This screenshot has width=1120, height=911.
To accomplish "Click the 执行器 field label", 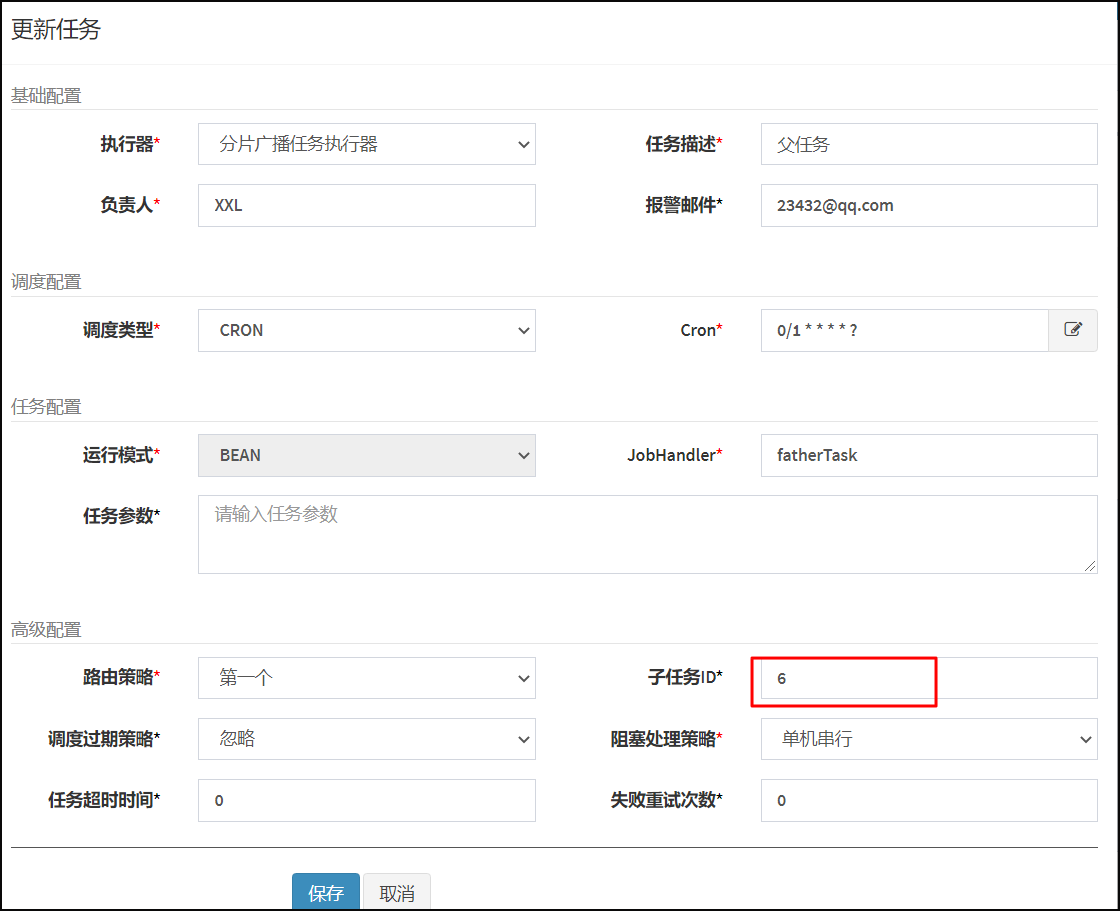I will pos(130,144).
